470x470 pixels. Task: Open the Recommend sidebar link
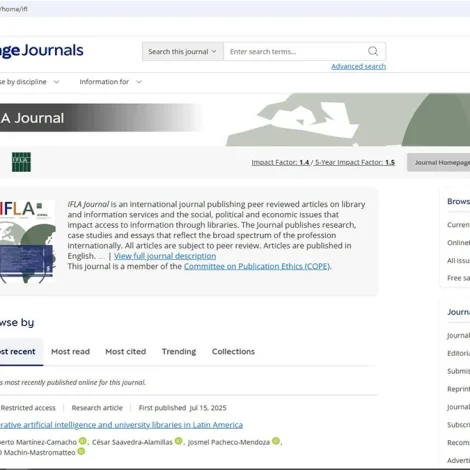(x=458, y=443)
